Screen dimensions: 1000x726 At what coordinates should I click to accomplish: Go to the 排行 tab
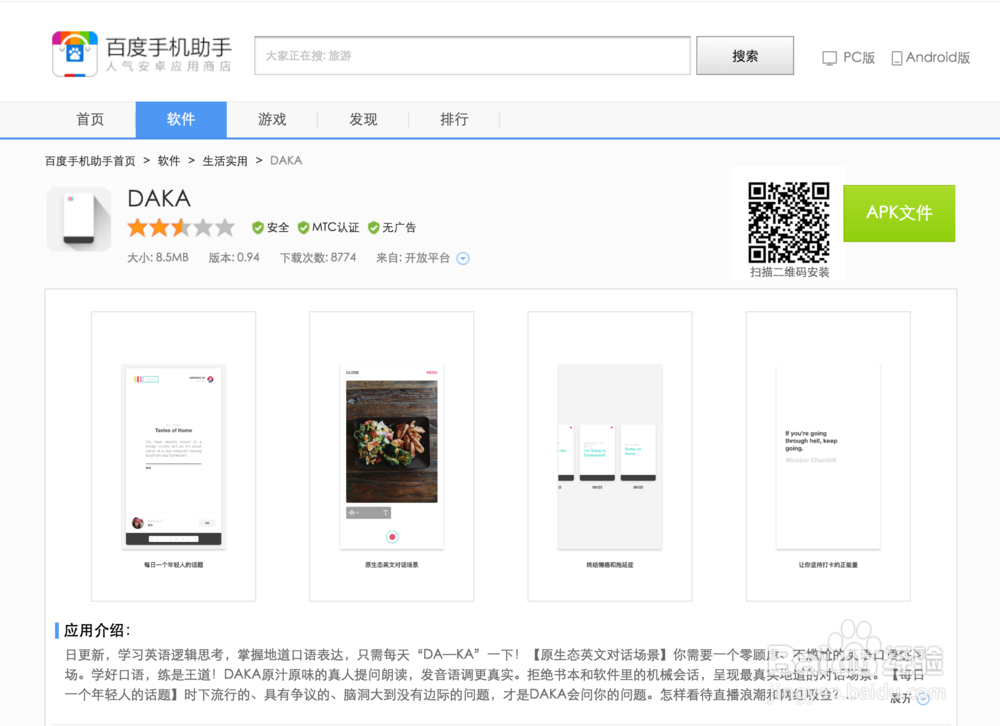point(454,119)
